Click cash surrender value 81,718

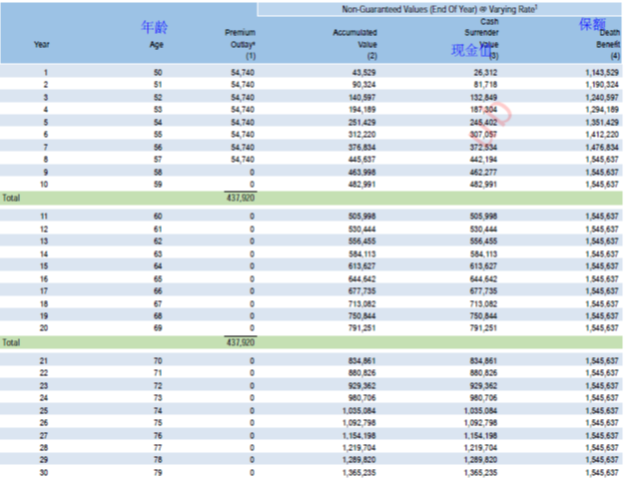coord(485,85)
